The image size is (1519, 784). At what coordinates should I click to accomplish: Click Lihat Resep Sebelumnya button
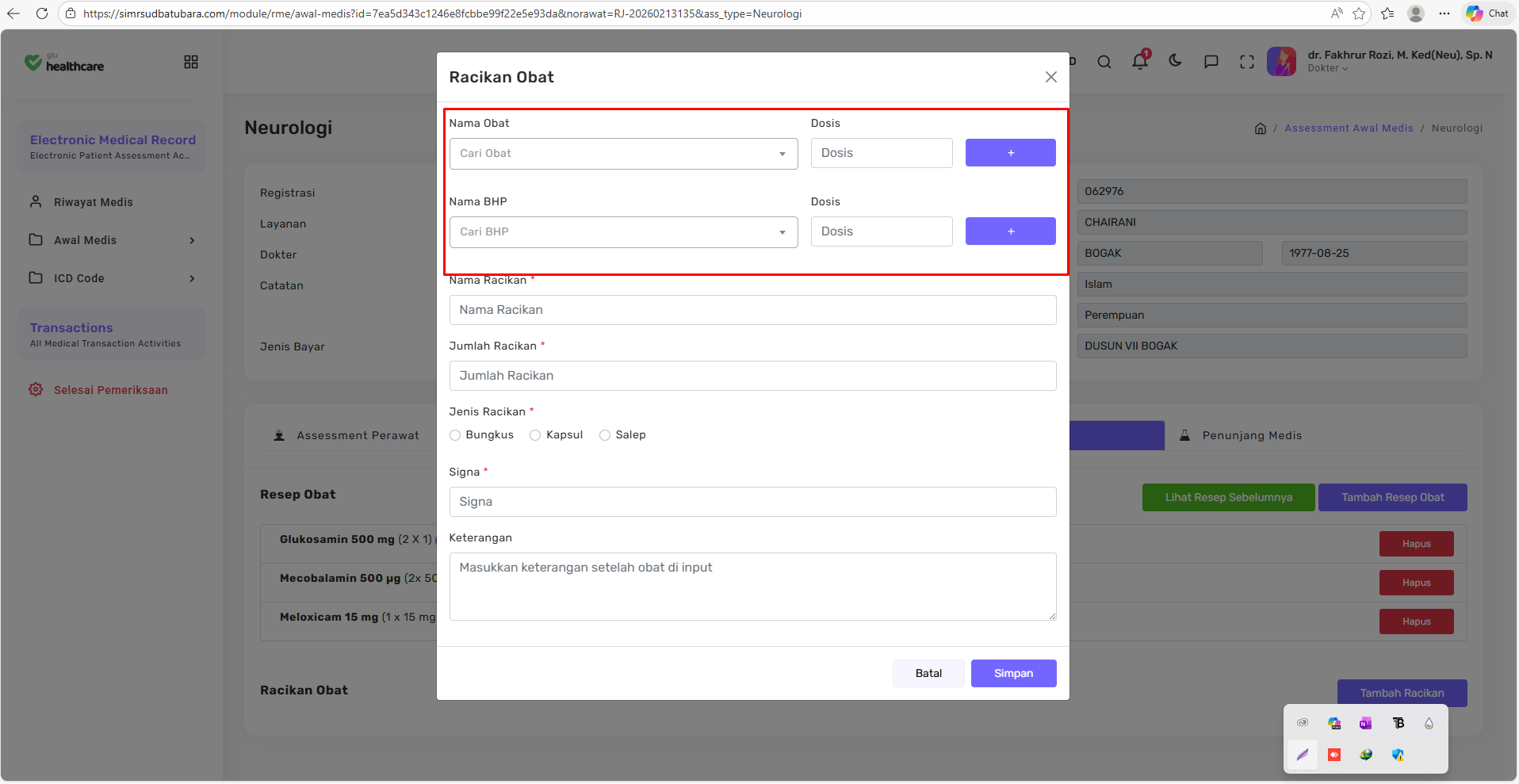click(x=1228, y=497)
